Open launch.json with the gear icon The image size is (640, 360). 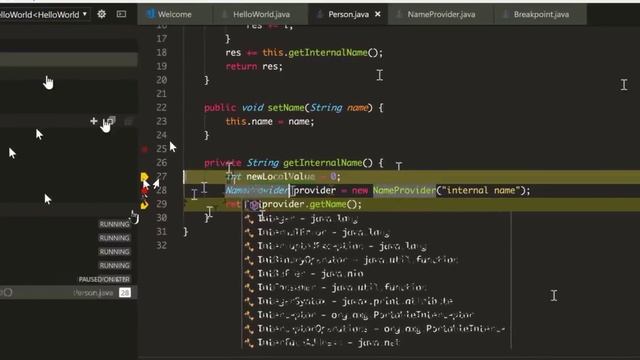click(x=102, y=14)
